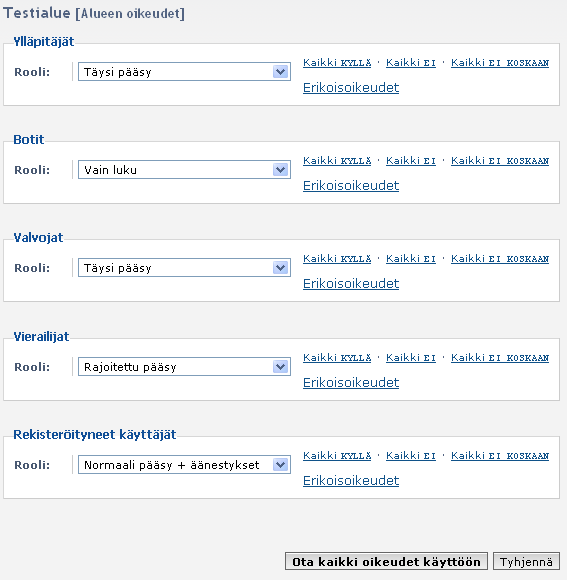Expand the Rekisteröityneet käyttäjät role dropdown
The image size is (567, 580).
(x=184, y=465)
